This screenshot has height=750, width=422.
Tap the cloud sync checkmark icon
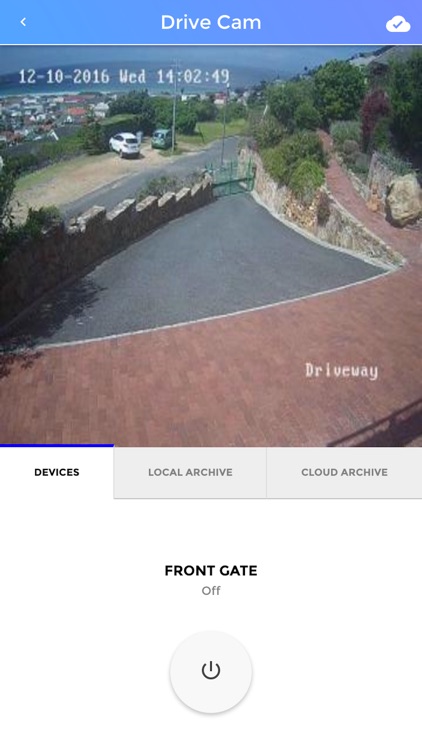[x=398, y=23]
